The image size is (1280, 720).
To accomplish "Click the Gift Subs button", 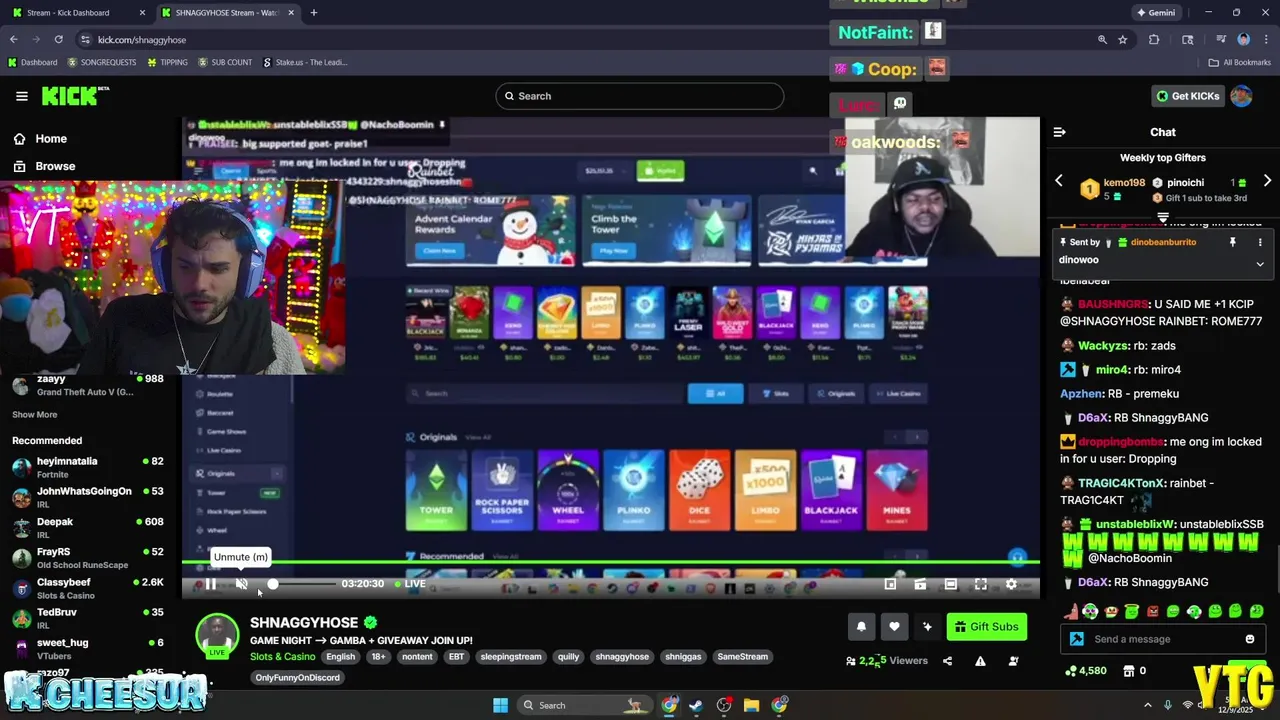I will [x=986, y=627].
